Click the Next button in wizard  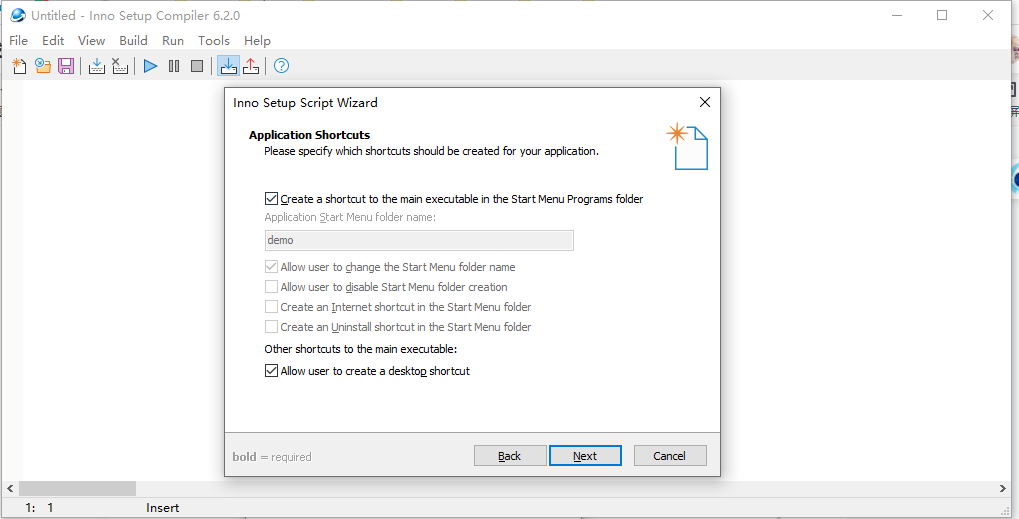pyautogui.click(x=585, y=456)
